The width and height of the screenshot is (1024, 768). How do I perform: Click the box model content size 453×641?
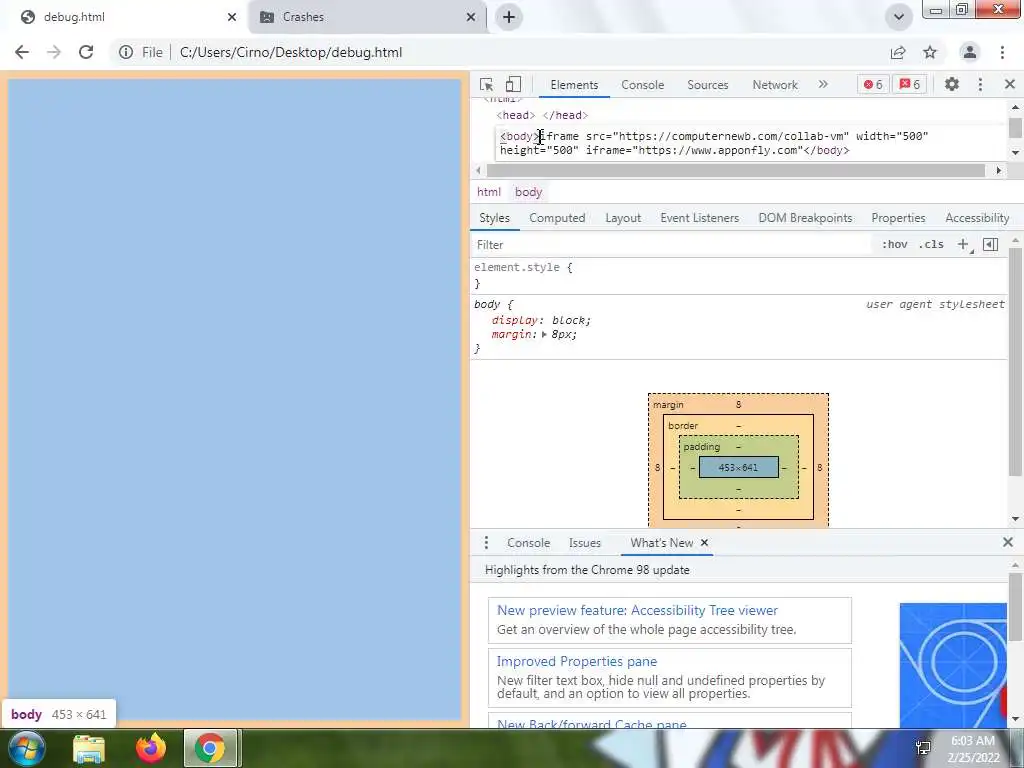coord(738,468)
